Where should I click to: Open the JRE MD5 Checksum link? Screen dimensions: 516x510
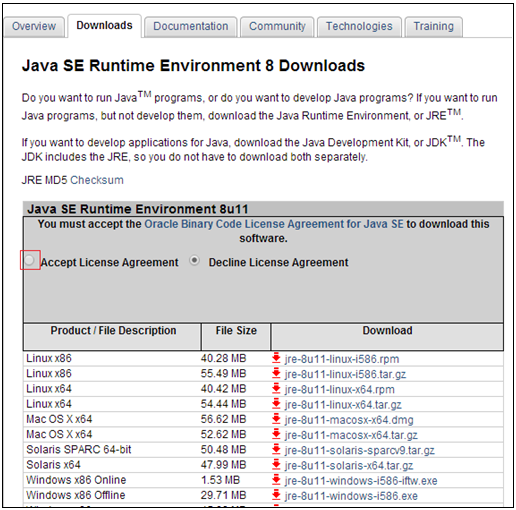97,180
